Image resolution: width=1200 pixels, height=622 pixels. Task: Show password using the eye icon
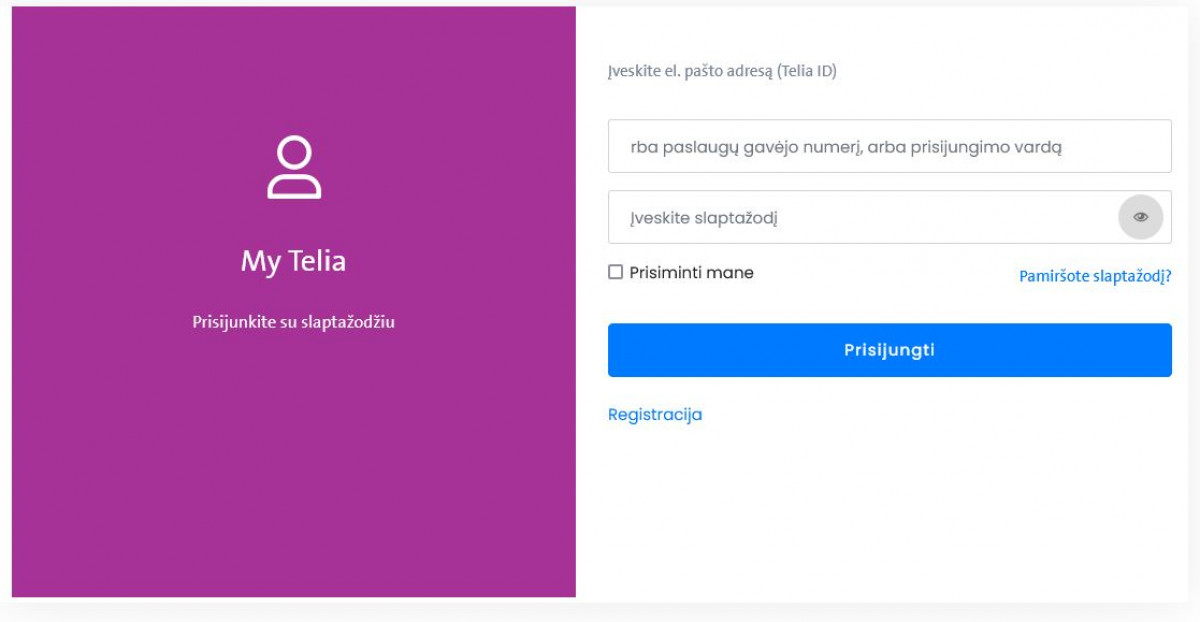coord(1140,217)
